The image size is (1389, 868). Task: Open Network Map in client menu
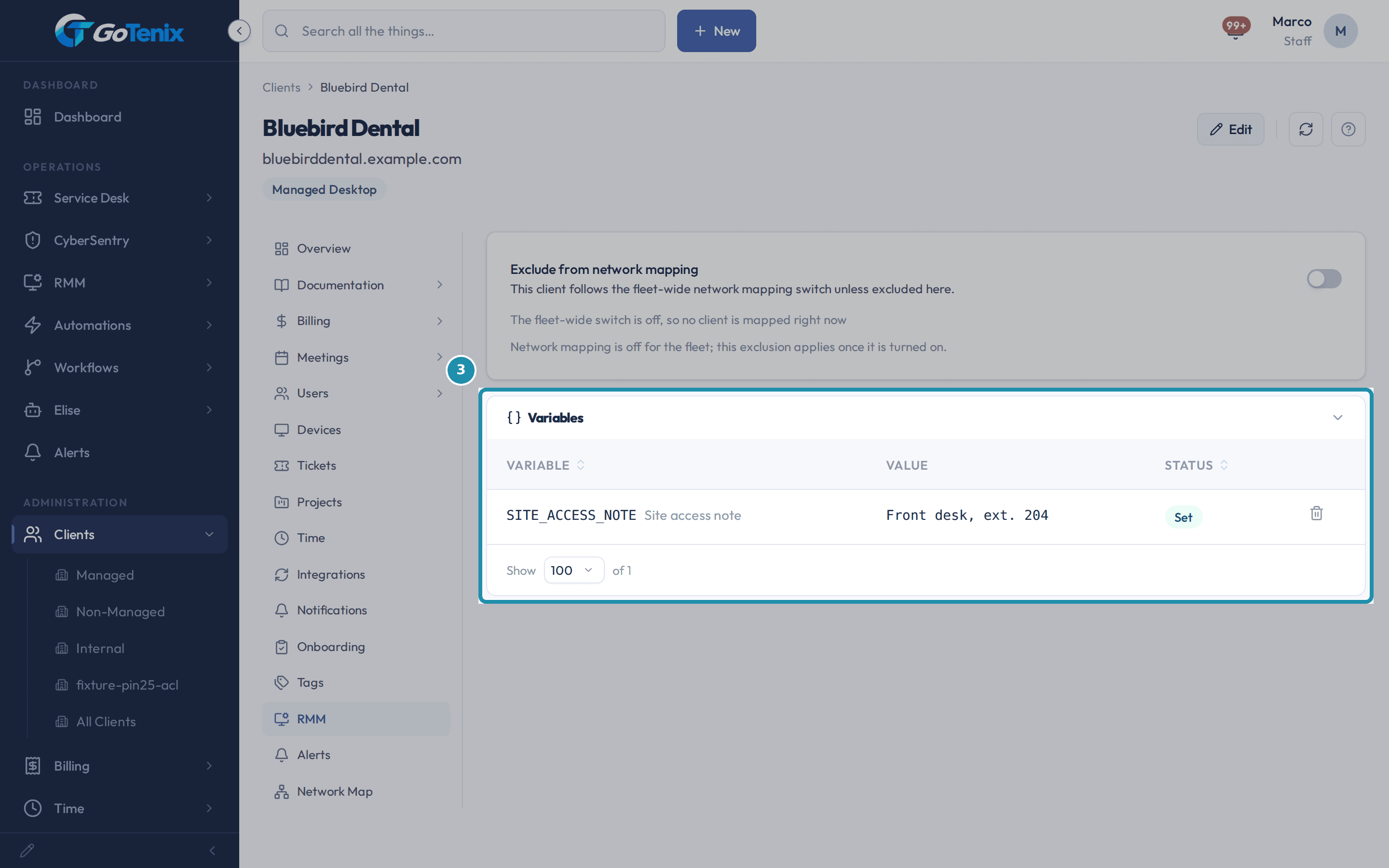(x=356, y=791)
